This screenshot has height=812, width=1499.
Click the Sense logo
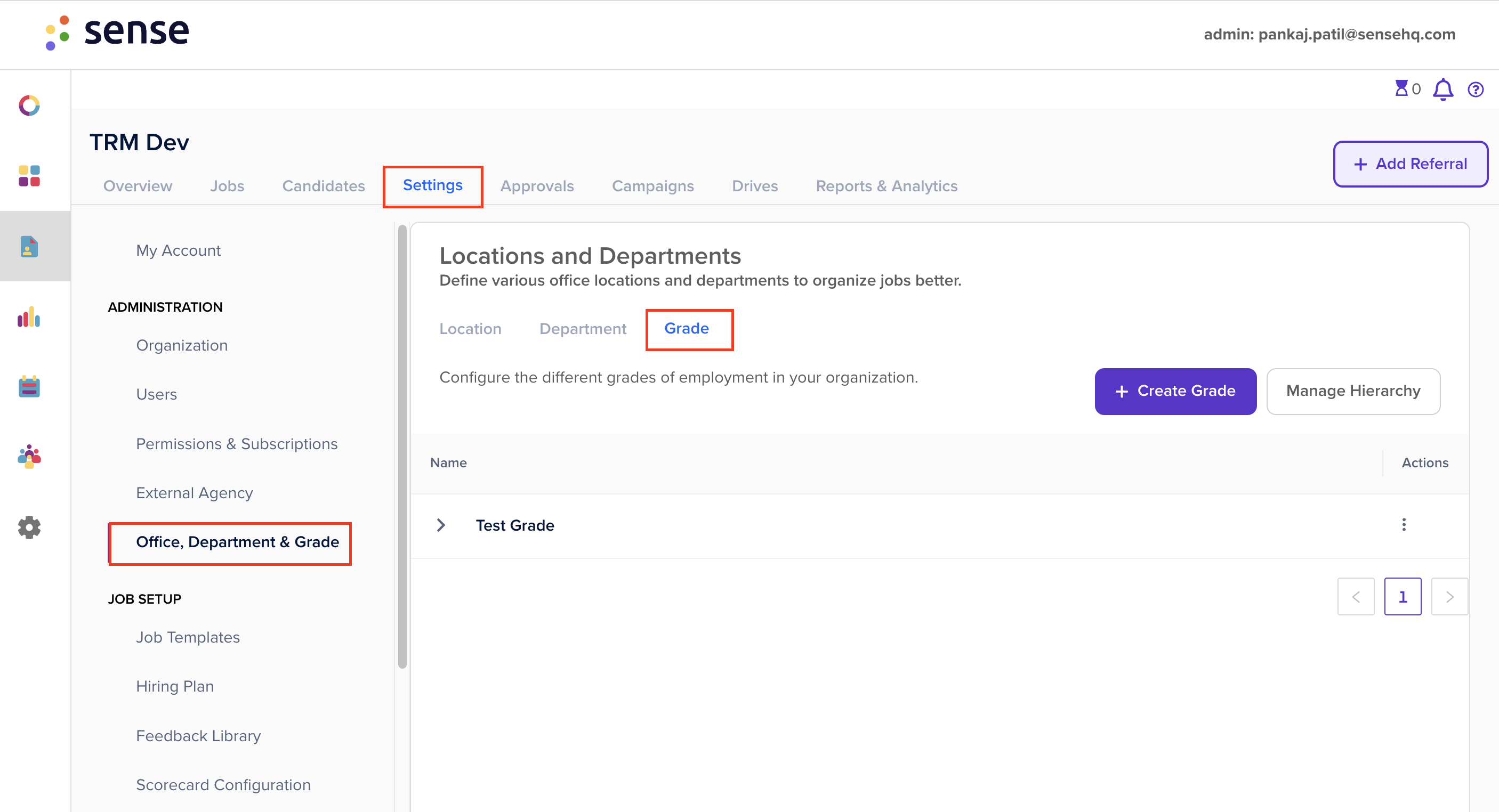point(118,32)
